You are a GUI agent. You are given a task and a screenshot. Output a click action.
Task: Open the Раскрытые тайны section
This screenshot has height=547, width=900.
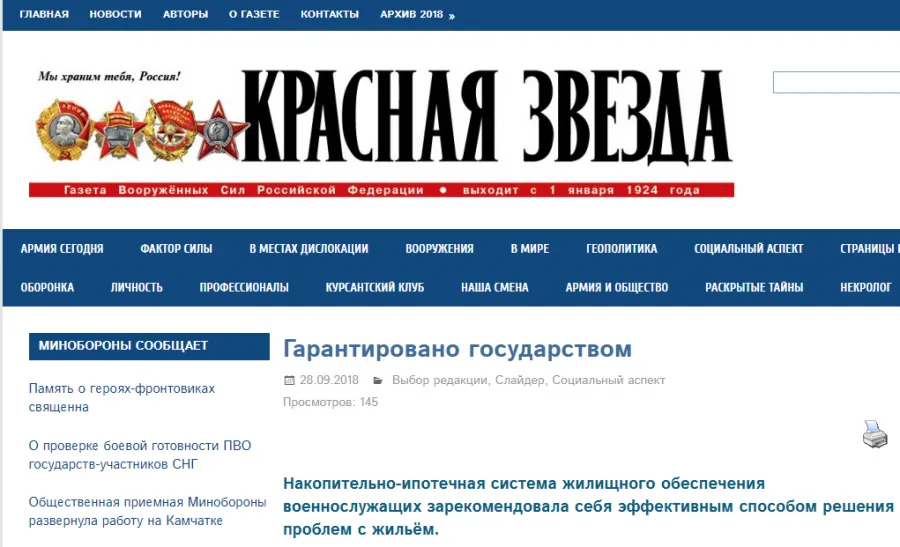[x=754, y=287]
